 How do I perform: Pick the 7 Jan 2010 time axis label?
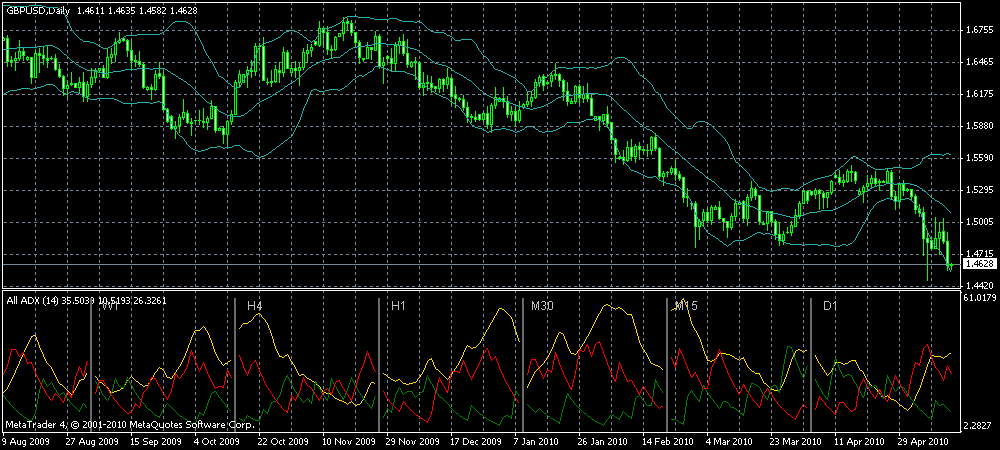[536, 441]
